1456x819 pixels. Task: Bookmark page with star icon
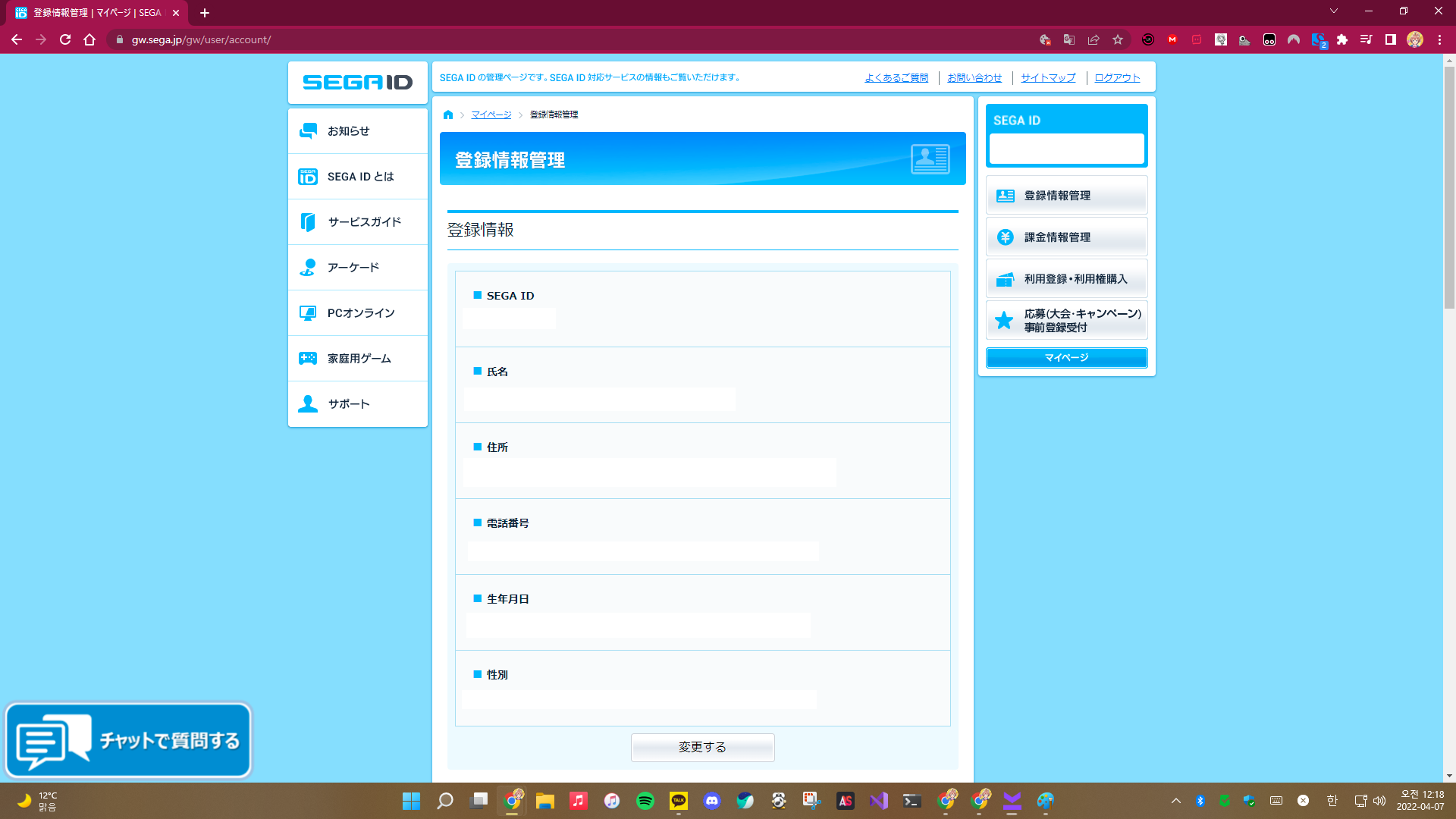tap(1118, 39)
